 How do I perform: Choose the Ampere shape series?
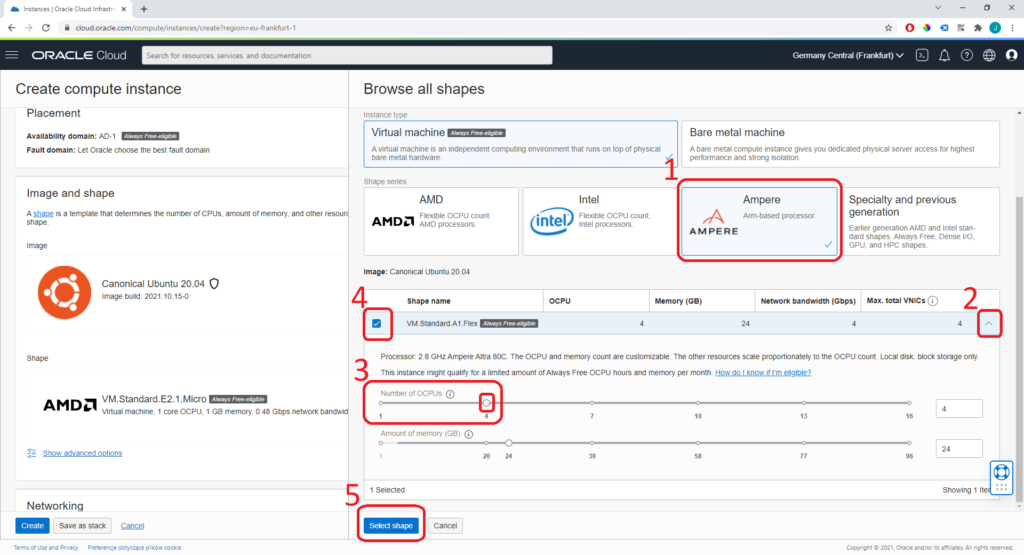(759, 221)
